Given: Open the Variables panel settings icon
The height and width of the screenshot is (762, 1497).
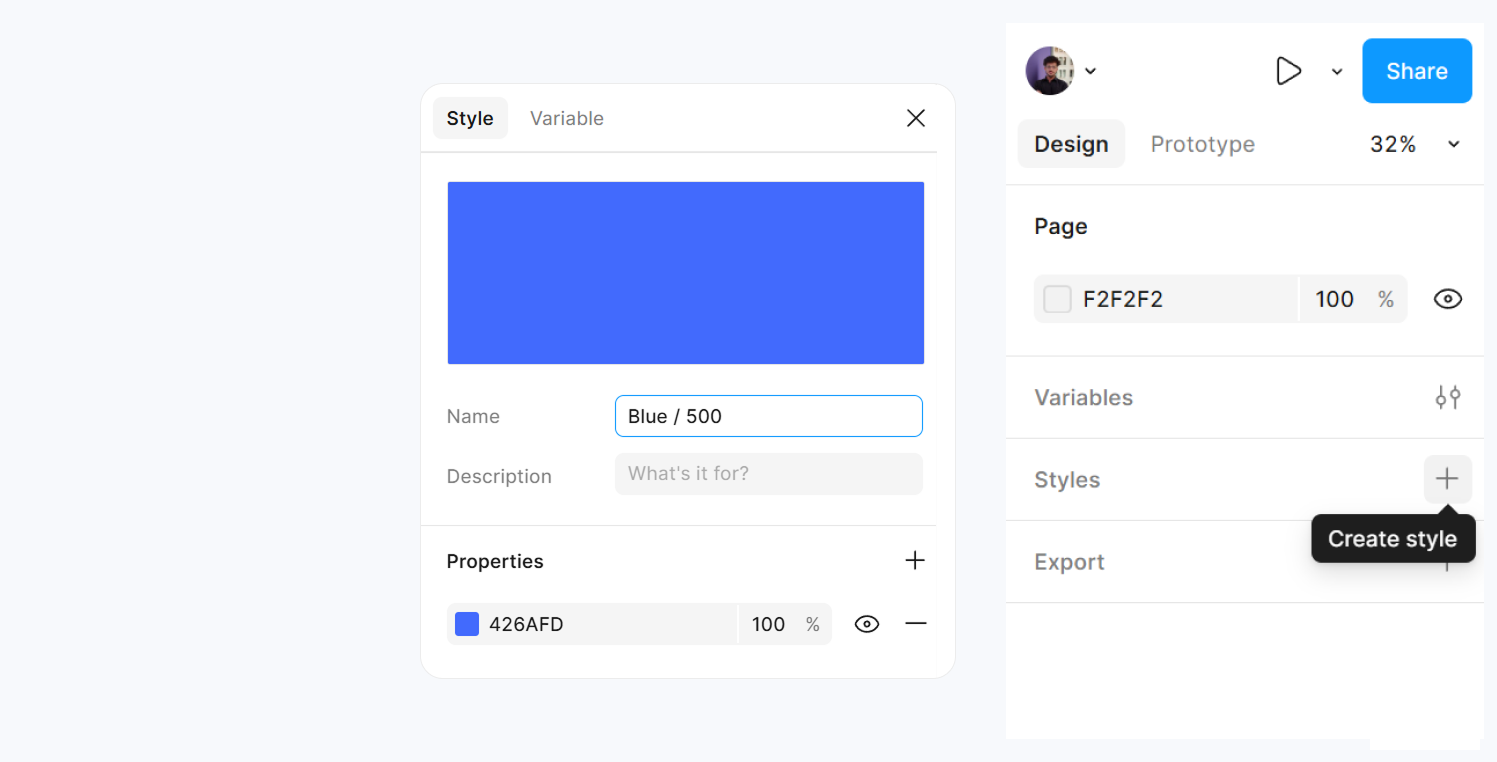Looking at the screenshot, I should (x=1448, y=397).
